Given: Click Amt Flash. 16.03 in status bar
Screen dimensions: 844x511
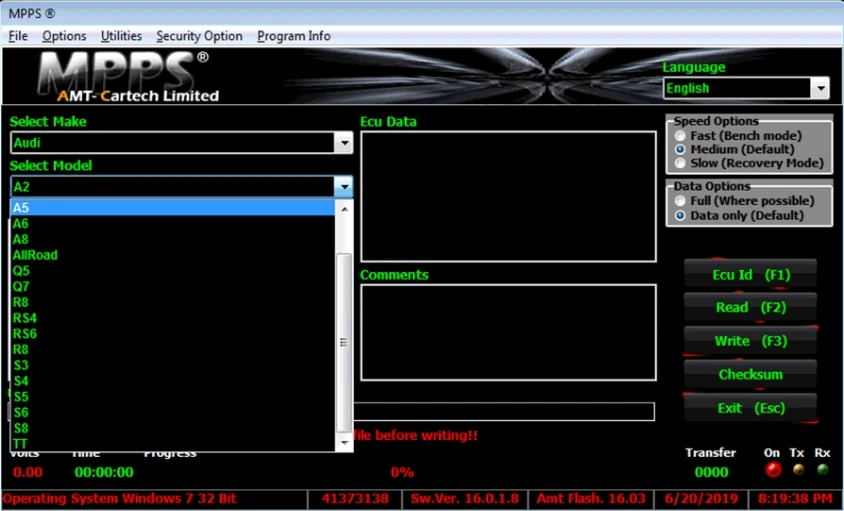Looking at the screenshot, I should tap(591, 499).
